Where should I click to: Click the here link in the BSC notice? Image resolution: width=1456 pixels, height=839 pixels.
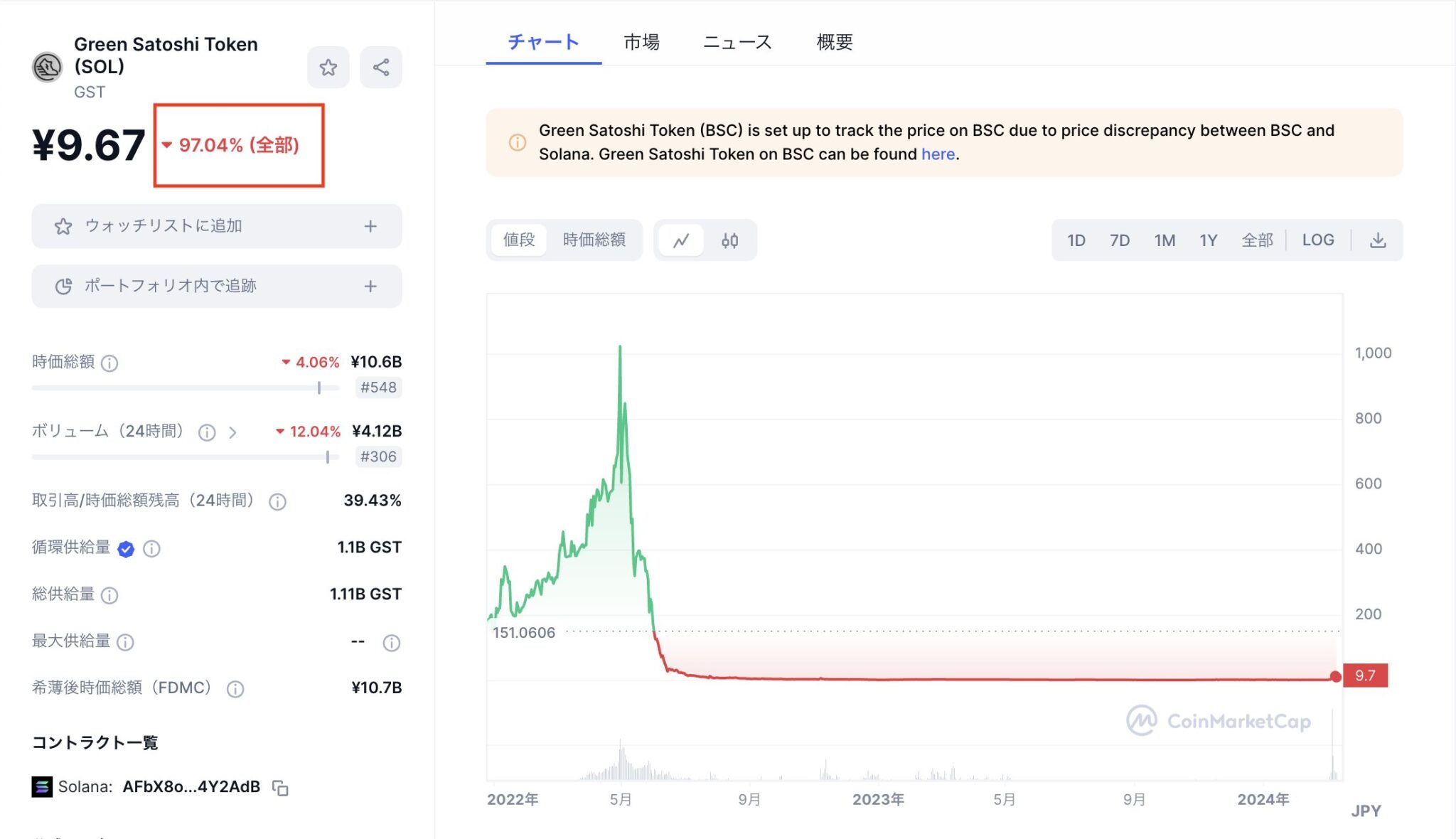coord(937,154)
